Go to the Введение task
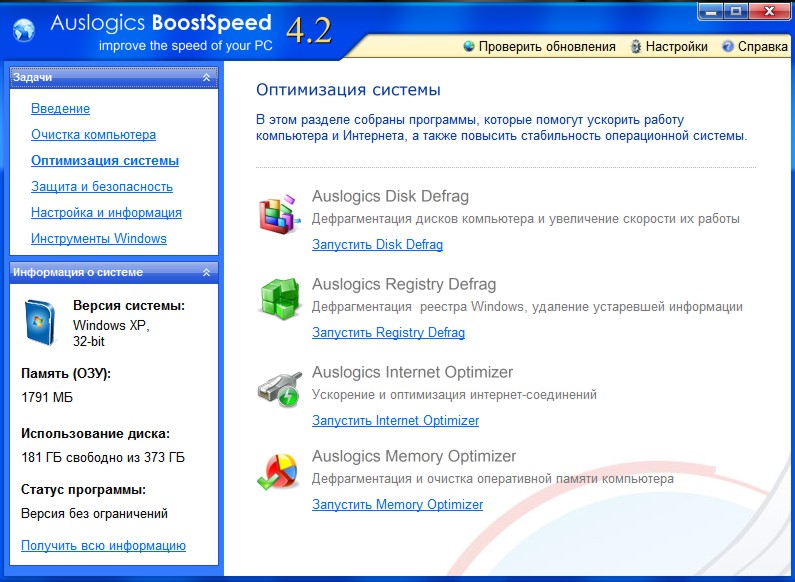 click(x=60, y=108)
